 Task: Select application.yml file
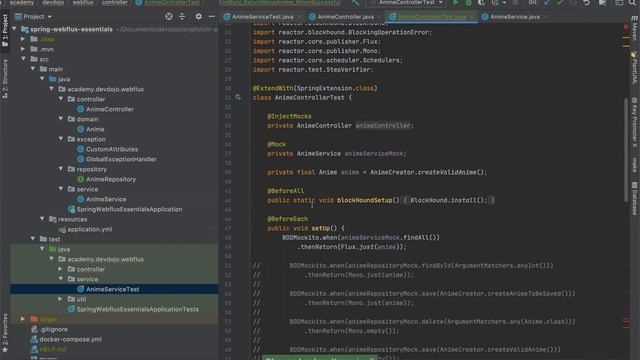click(85, 229)
